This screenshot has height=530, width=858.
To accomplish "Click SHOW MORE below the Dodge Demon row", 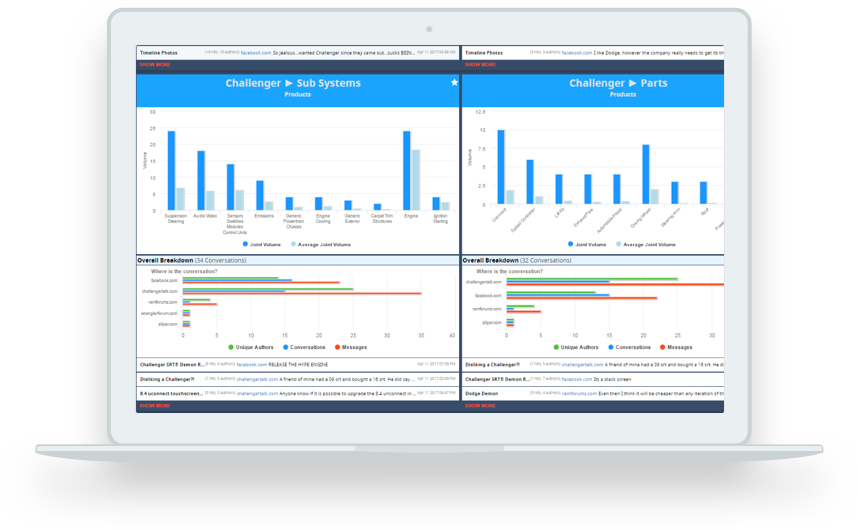I will tap(480, 406).
